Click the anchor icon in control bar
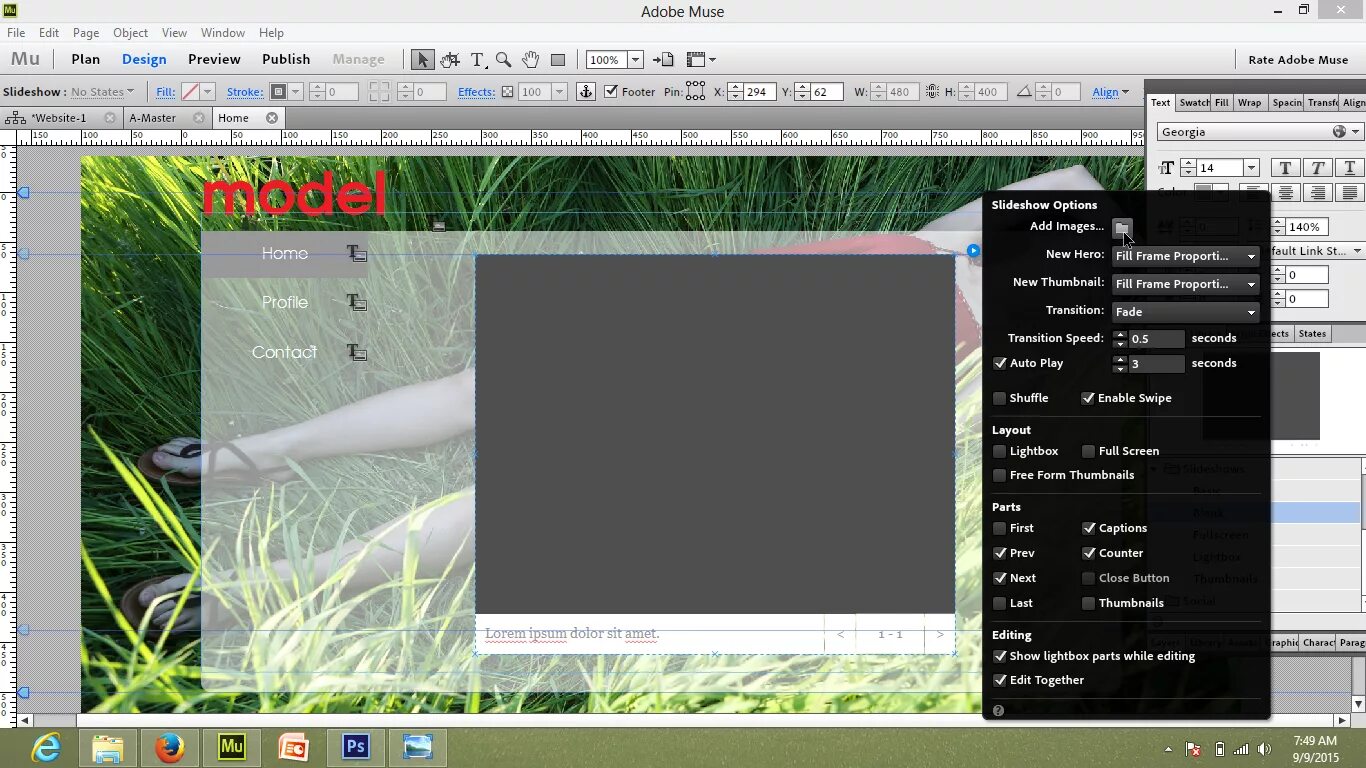Screen dimensions: 1366x768 click(x=586, y=92)
